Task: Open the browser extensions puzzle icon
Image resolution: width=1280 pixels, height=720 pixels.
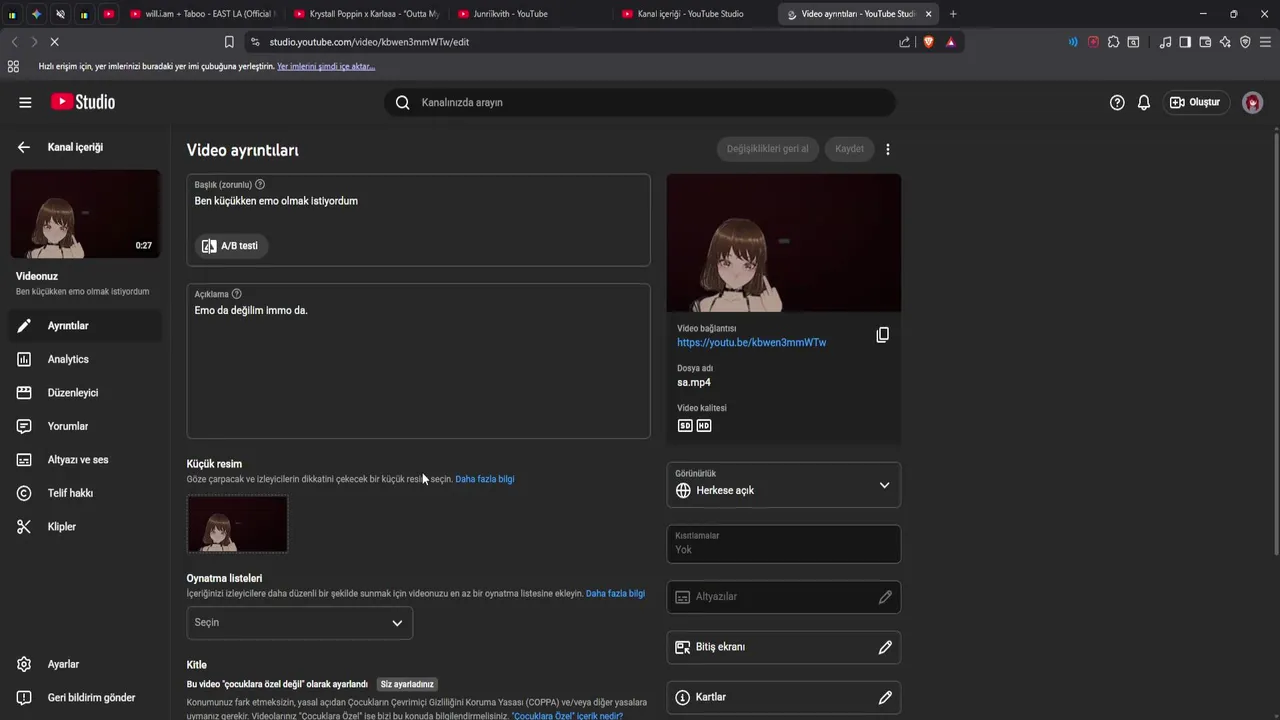Action: tap(1113, 42)
